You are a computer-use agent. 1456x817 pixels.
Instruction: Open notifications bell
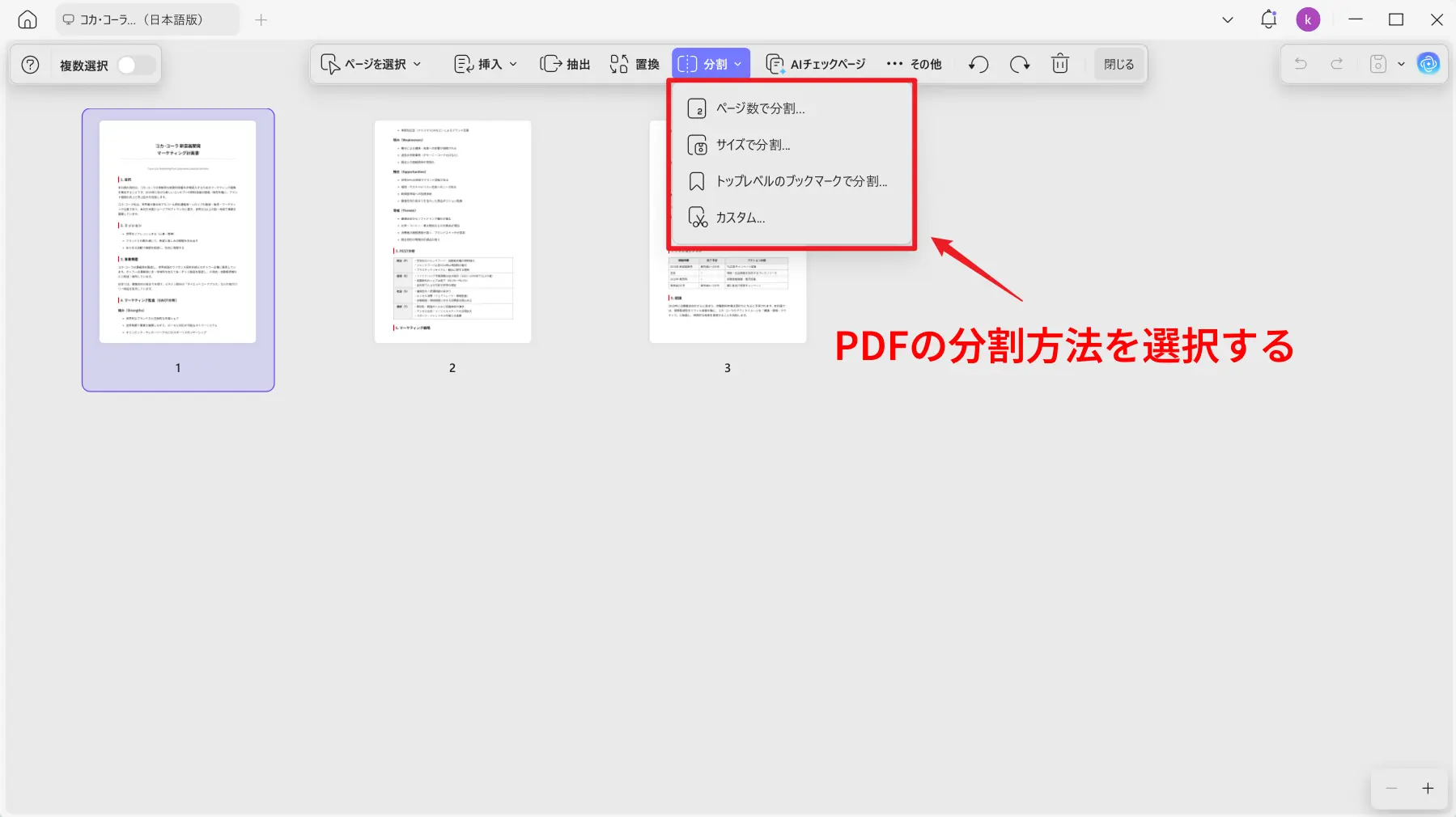pyautogui.click(x=1268, y=19)
